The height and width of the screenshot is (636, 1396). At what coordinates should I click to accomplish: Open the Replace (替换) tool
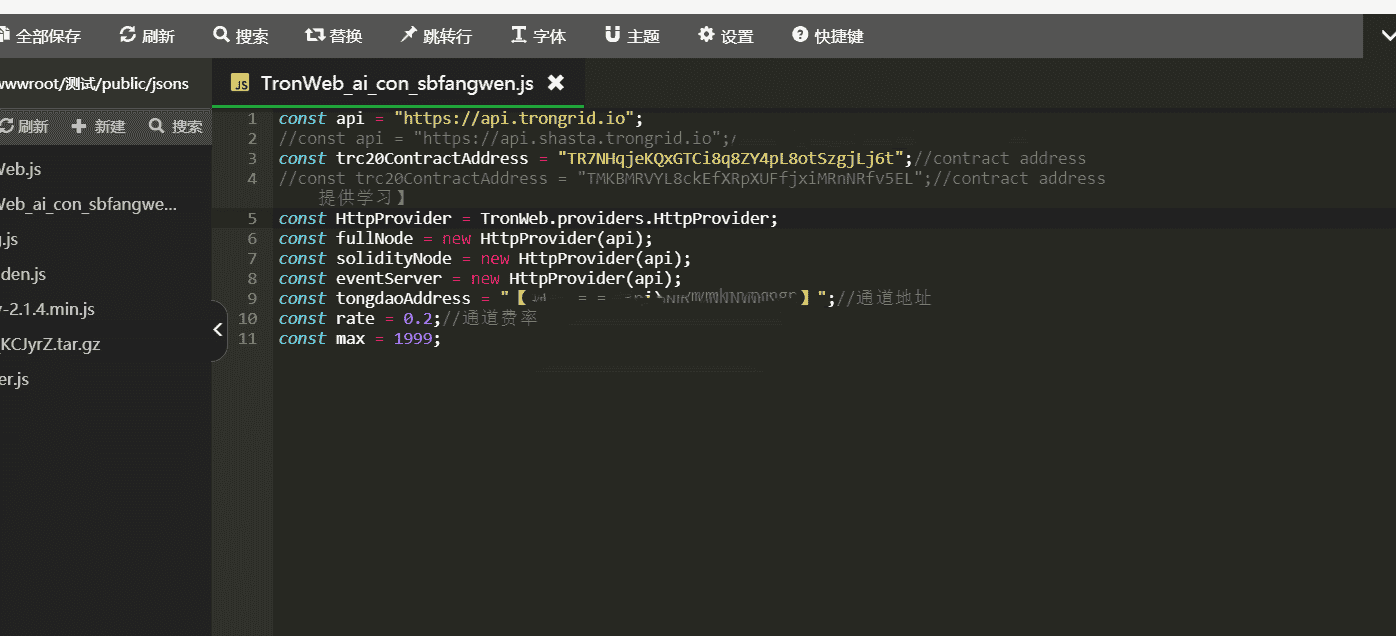(315, 35)
